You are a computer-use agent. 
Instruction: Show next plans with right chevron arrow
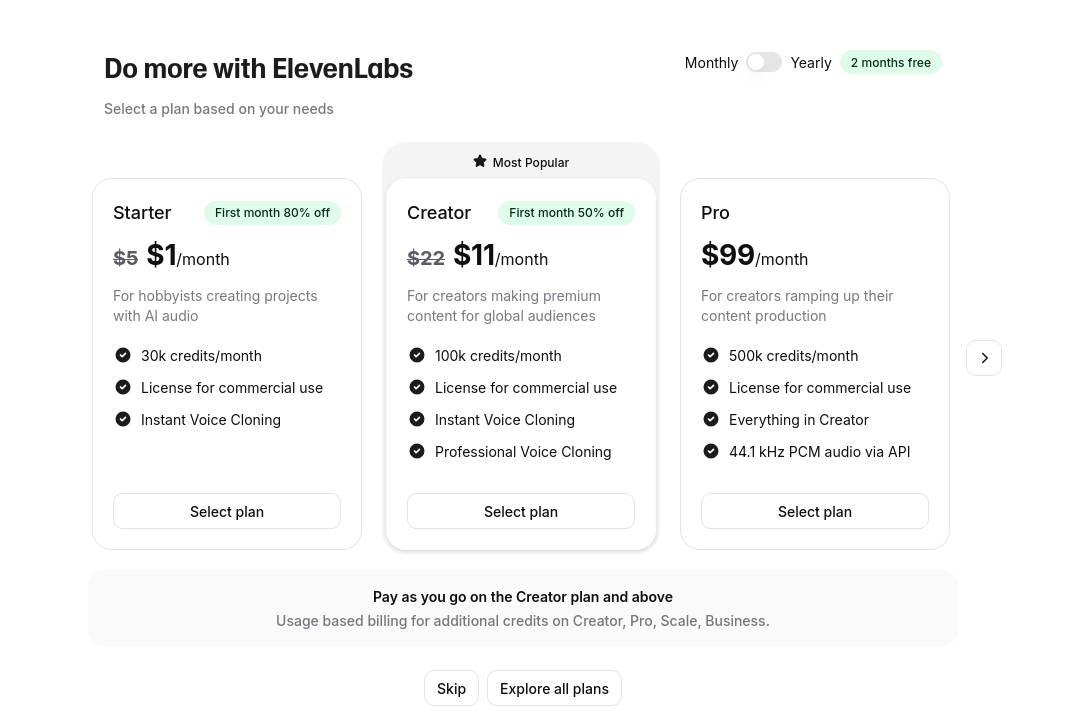(x=984, y=358)
